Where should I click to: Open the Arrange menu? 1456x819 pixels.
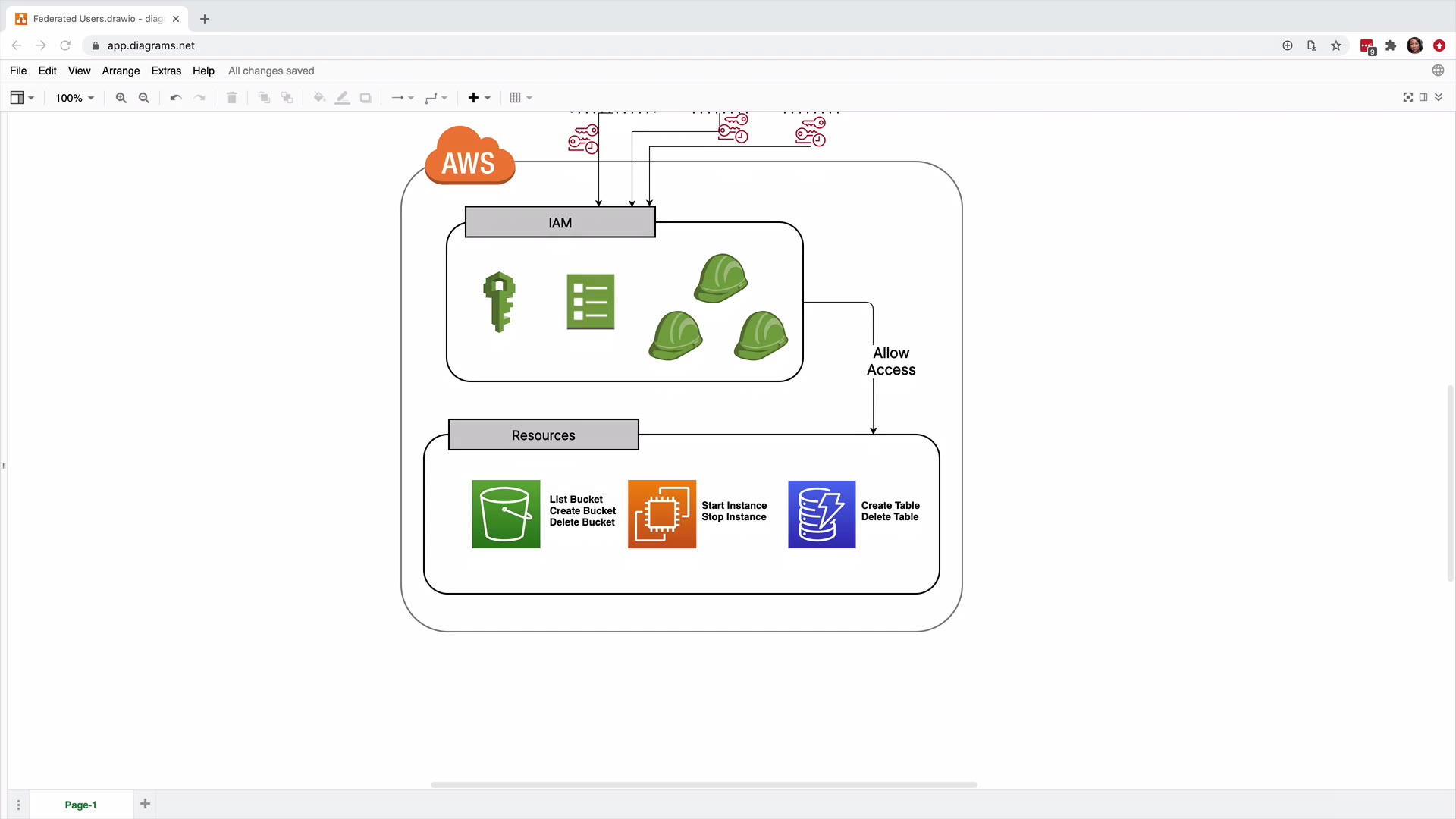click(121, 71)
